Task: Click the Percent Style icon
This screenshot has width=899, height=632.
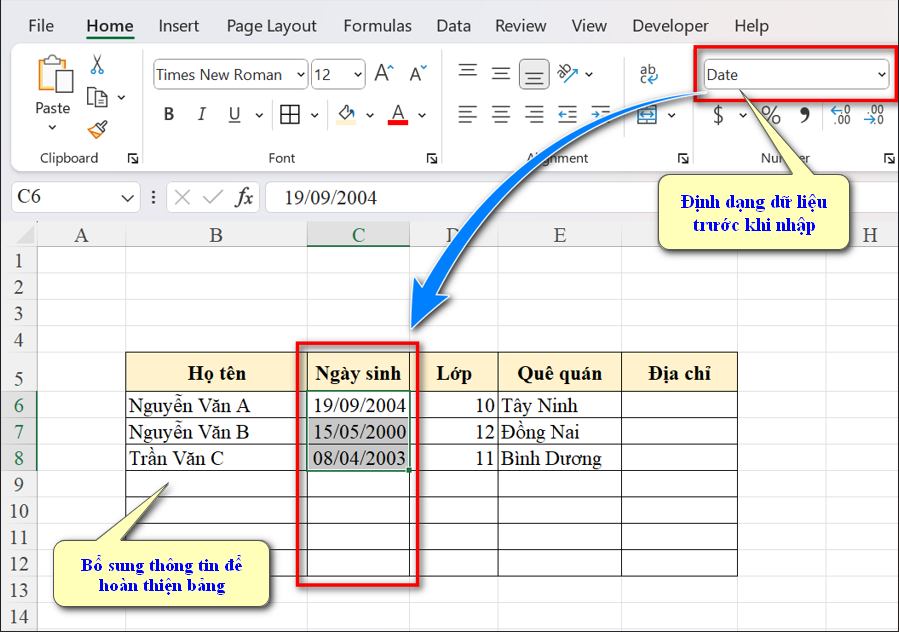Action: tap(771, 115)
